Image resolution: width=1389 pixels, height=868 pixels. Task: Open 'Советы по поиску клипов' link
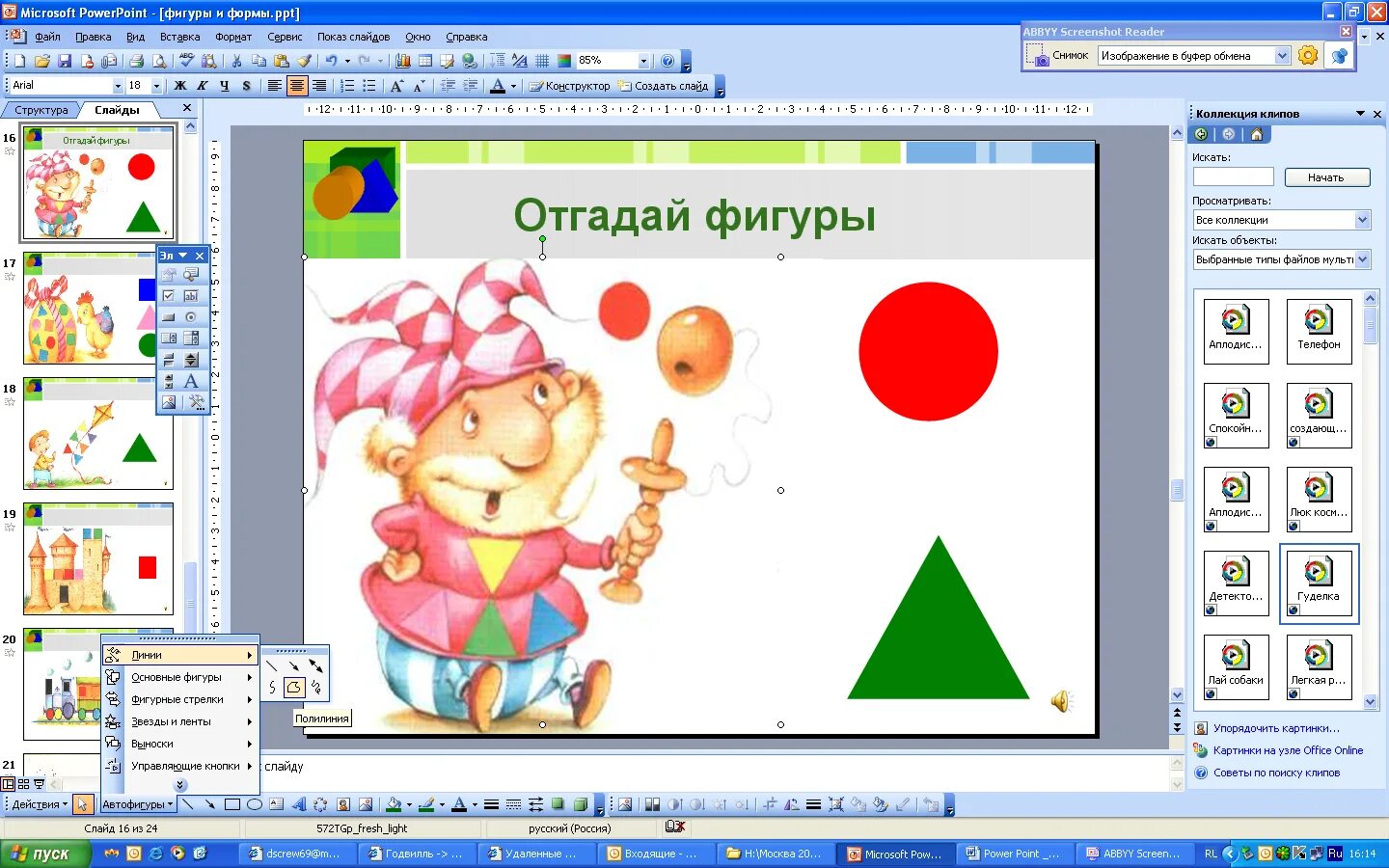point(1276,773)
